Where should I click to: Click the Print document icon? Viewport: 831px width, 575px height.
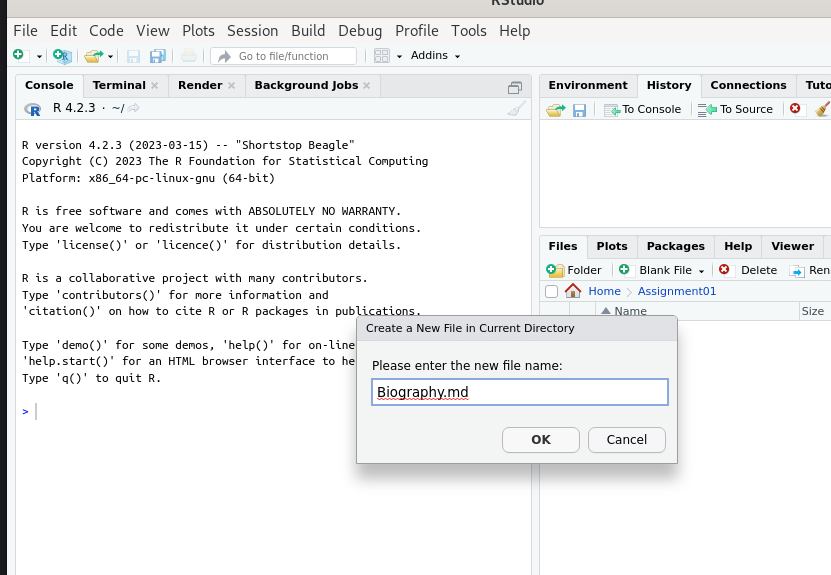click(189, 56)
